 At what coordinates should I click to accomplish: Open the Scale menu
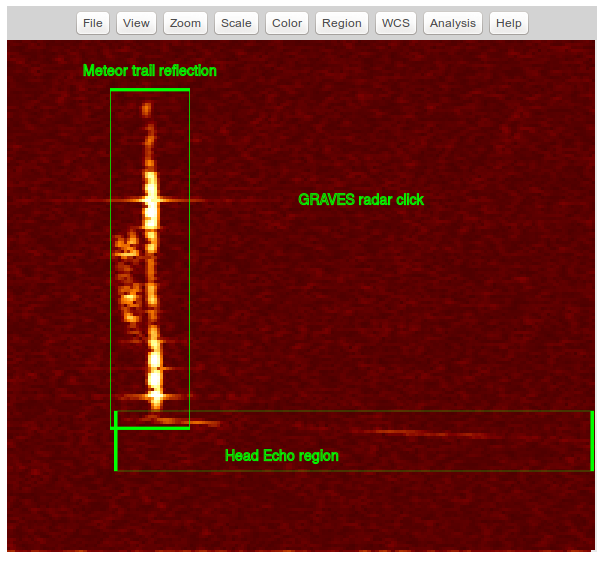(236, 23)
